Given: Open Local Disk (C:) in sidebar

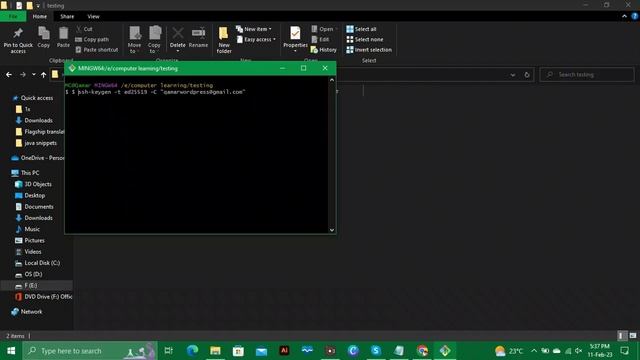Looking at the screenshot, I should coord(38,263).
